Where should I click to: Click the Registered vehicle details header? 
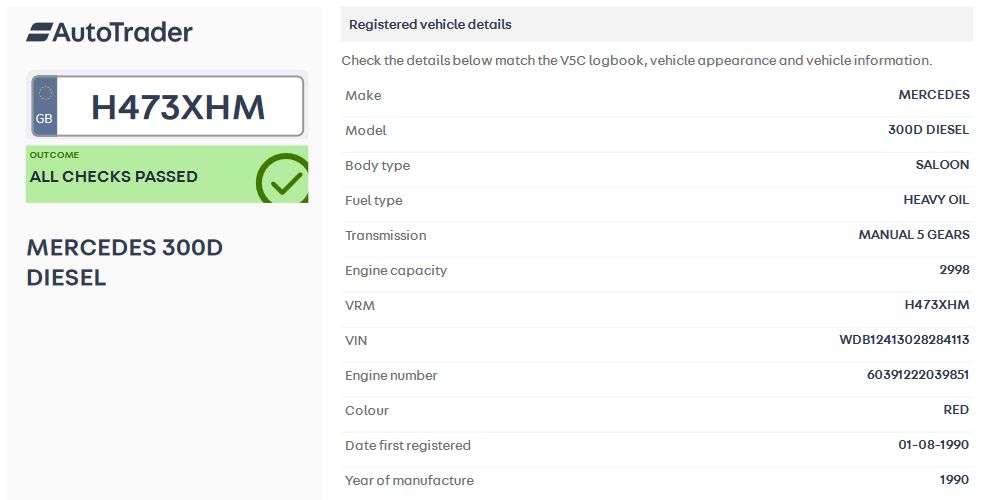pos(430,24)
